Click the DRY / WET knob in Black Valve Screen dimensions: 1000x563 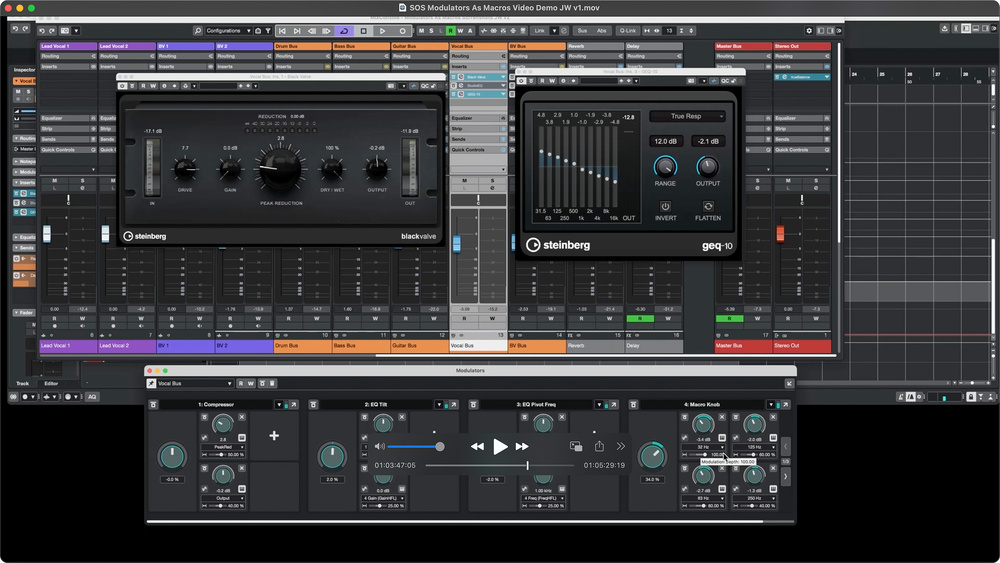click(x=332, y=170)
